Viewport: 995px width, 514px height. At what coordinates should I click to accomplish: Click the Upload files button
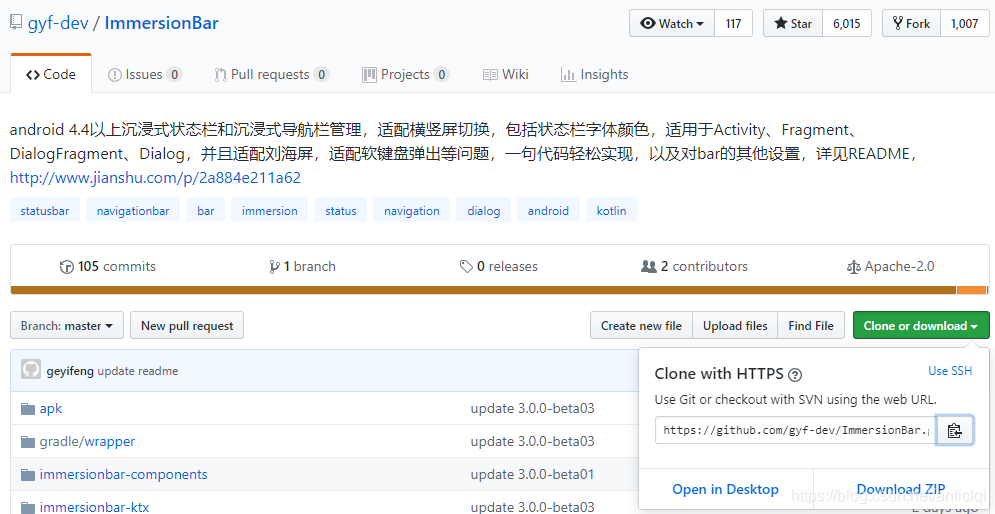(735, 326)
